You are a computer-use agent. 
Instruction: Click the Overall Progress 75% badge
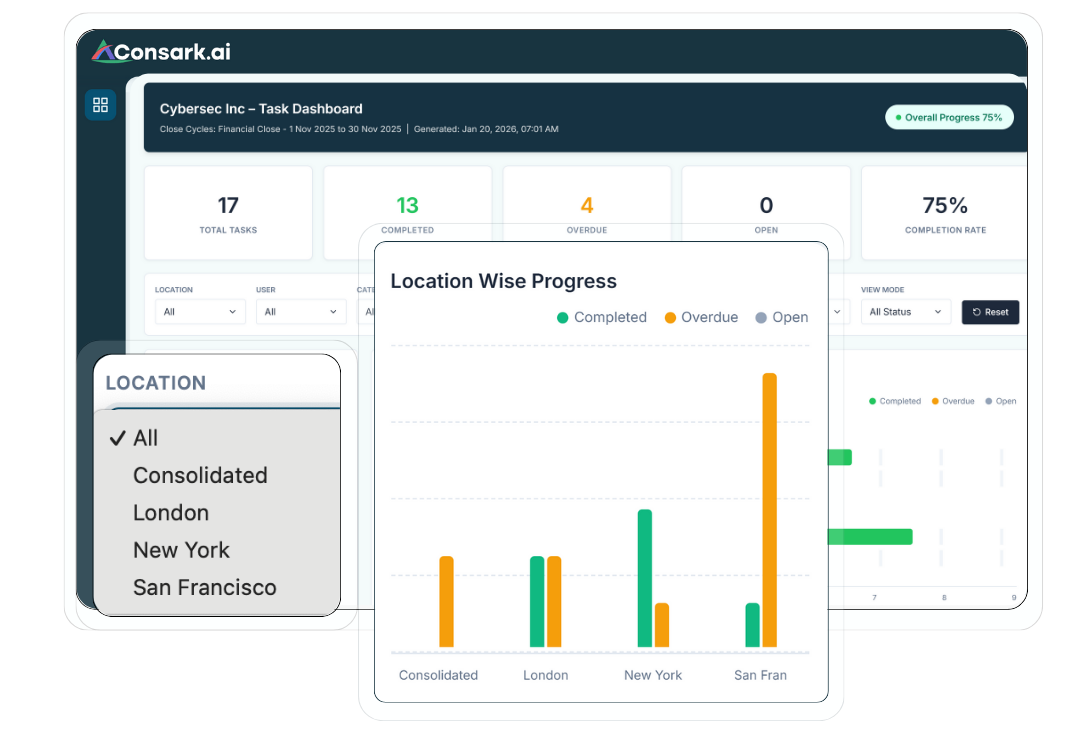(x=949, y=117)
